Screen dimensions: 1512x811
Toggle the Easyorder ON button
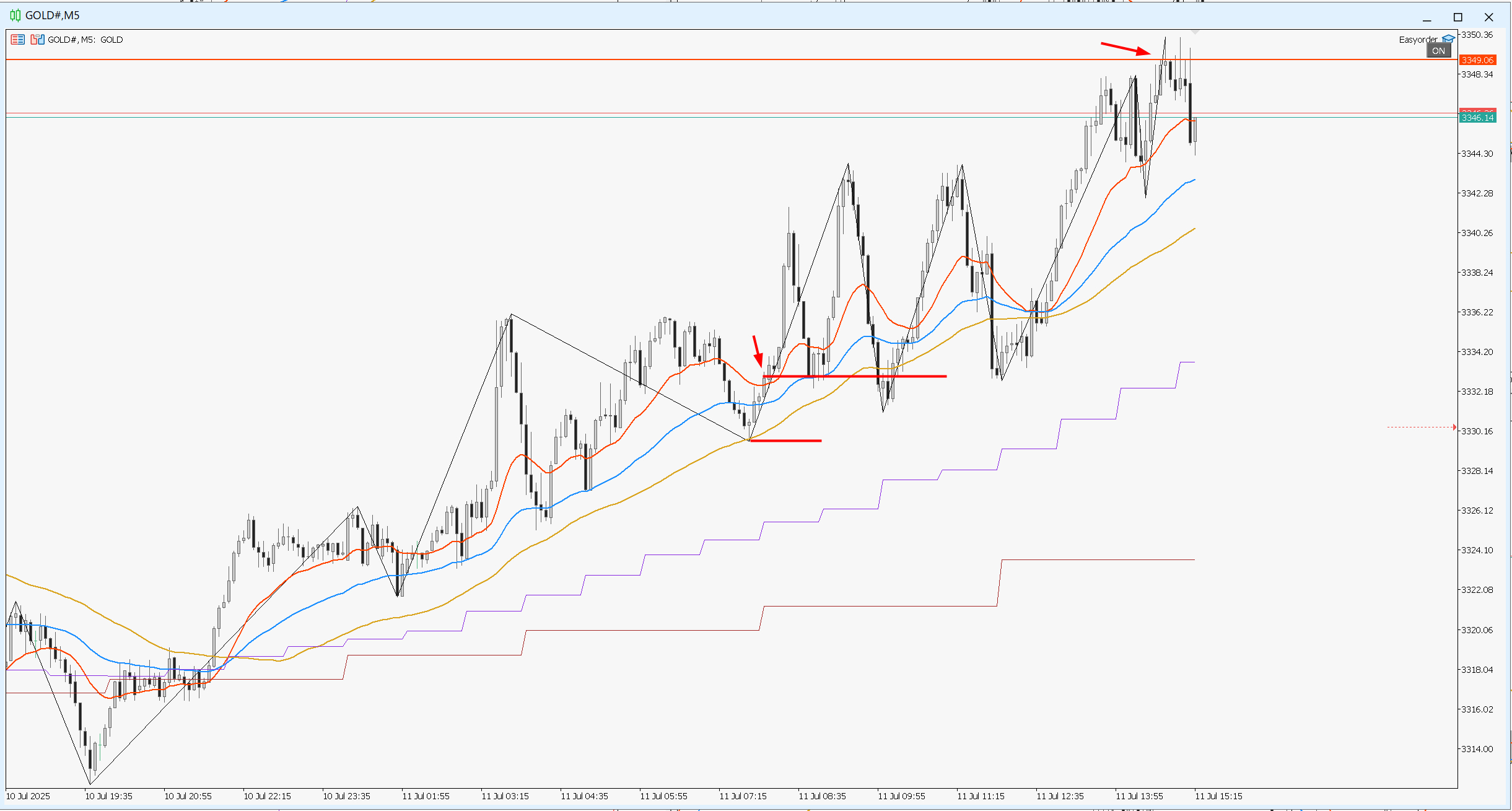coord(1438,51)
